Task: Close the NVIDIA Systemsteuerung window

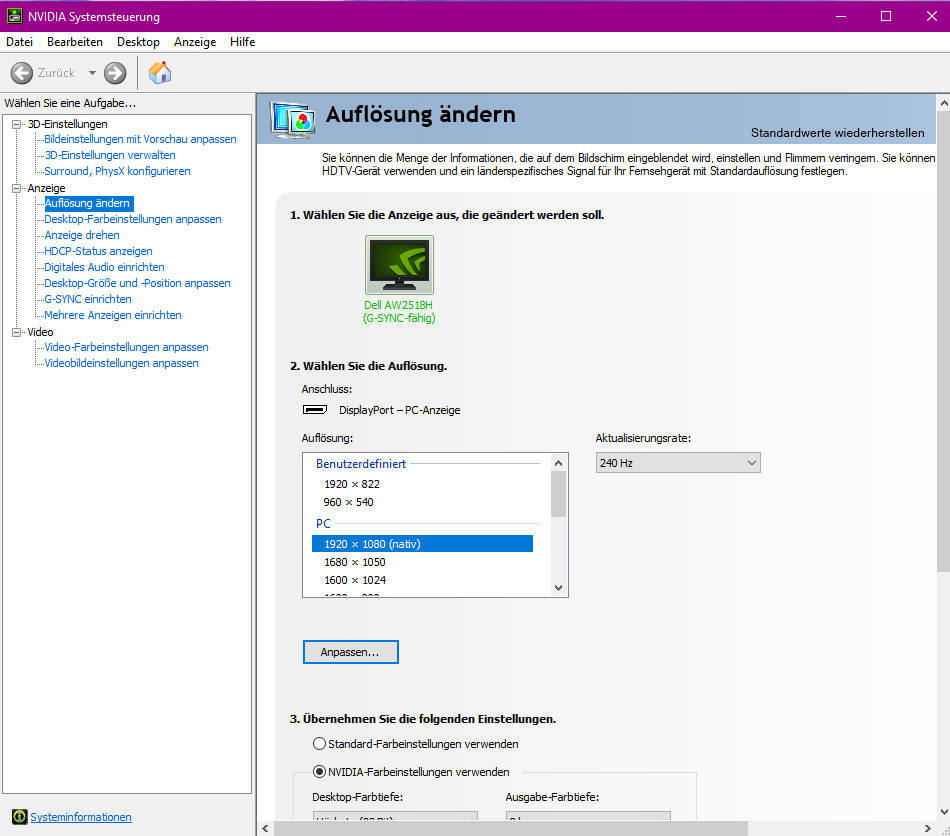Action: point(932,16)
